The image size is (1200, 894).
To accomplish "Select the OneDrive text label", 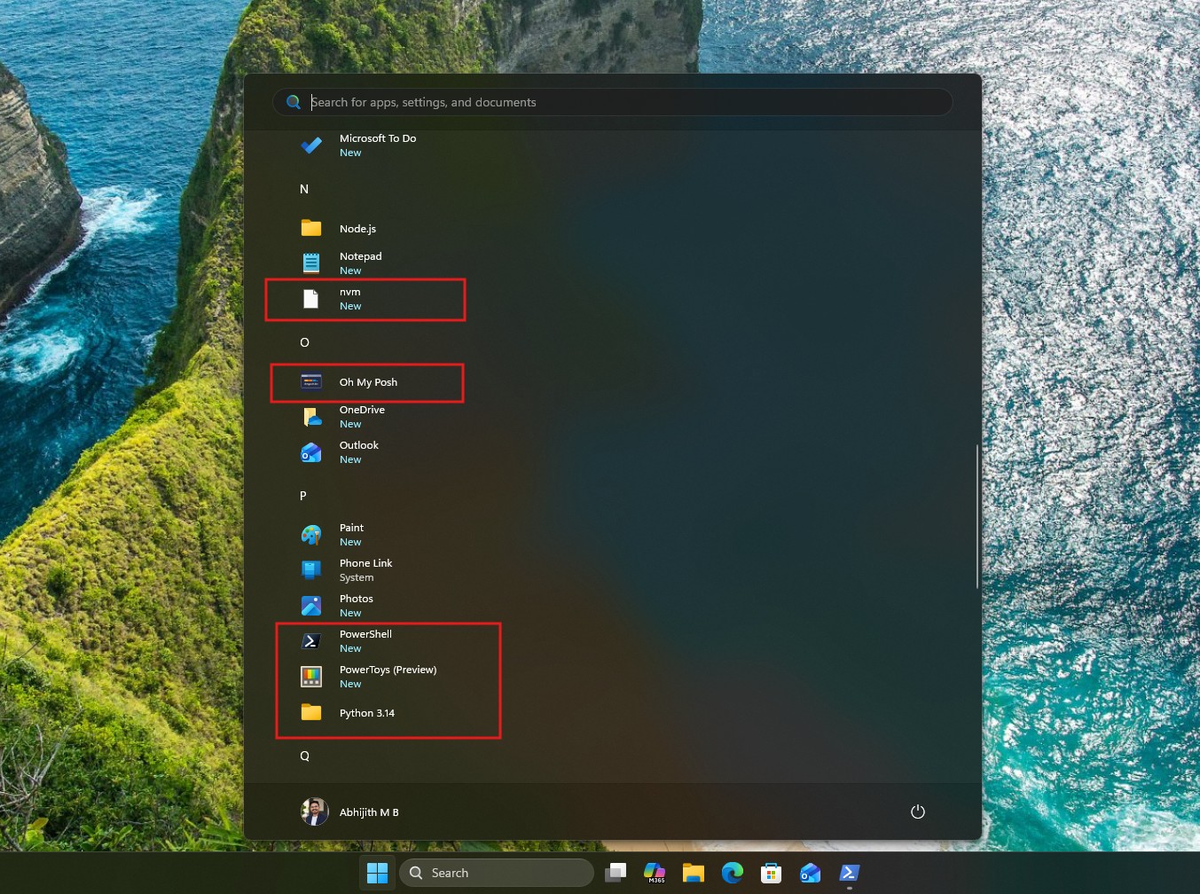I will point(362,410).
